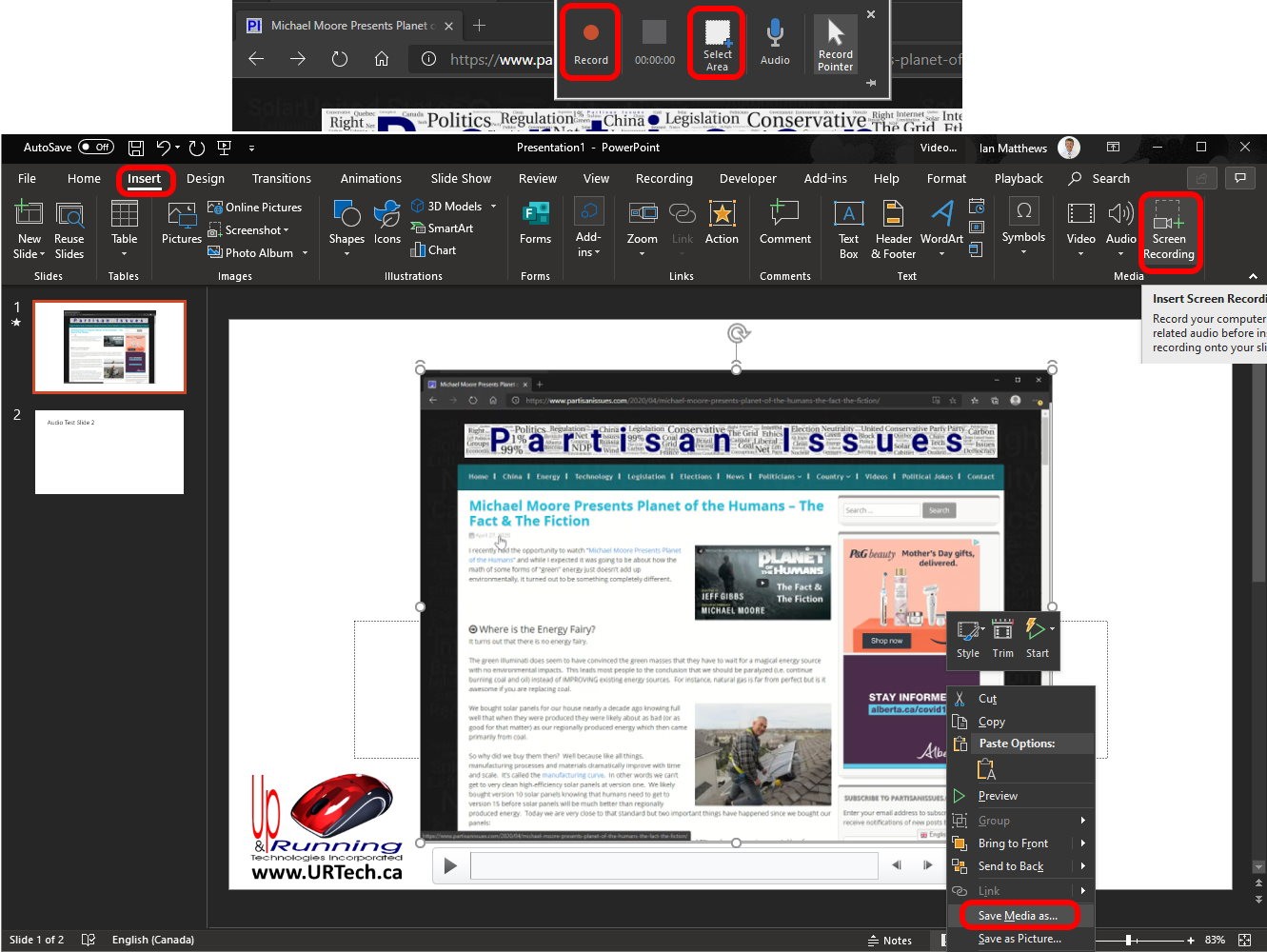This screenshot has width=1267, height=952.
Task: Insert a Text Box from the ribbon
Action: (x=848, y=231)
